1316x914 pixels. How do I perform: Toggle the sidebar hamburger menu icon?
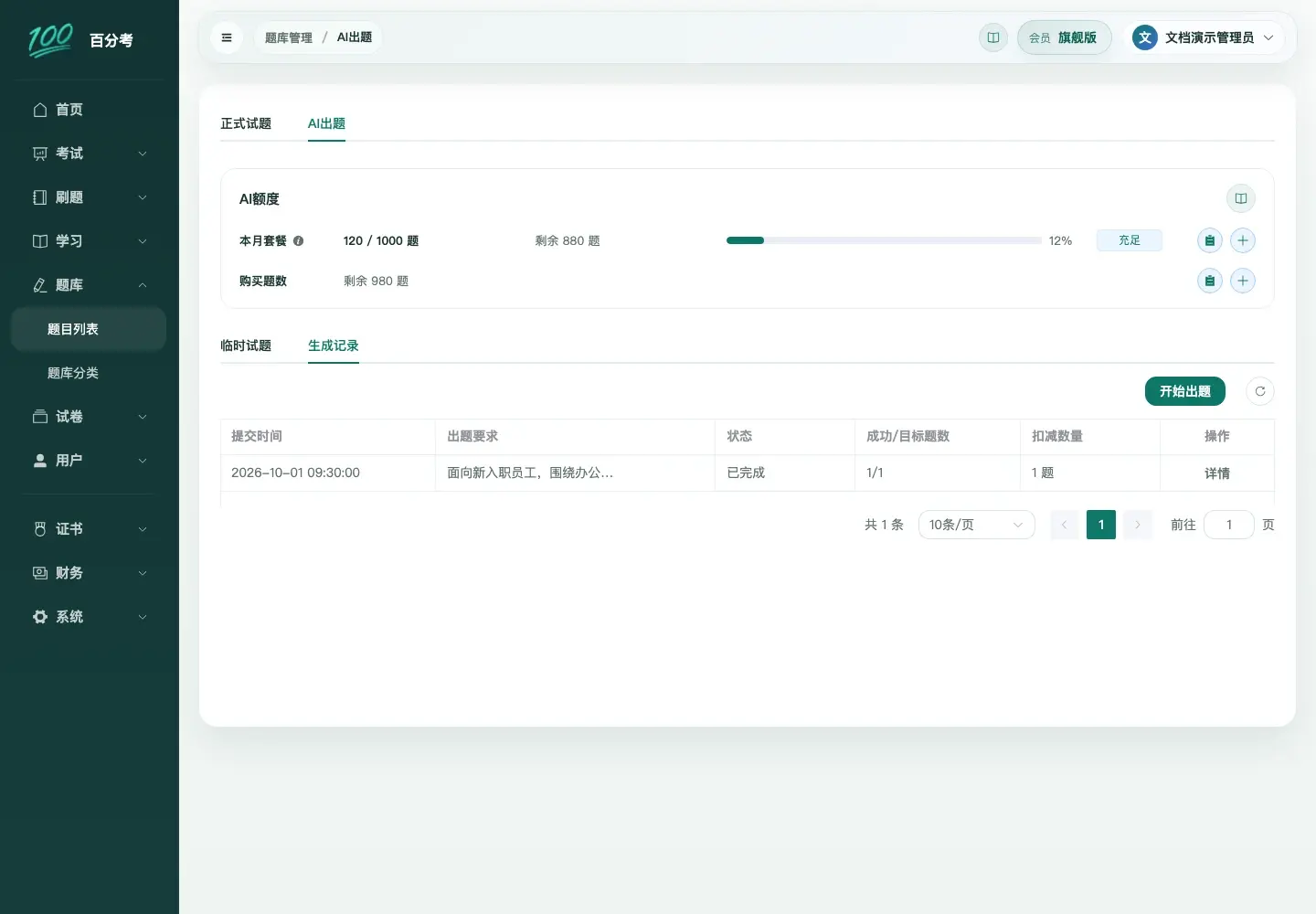coord(227,37)
